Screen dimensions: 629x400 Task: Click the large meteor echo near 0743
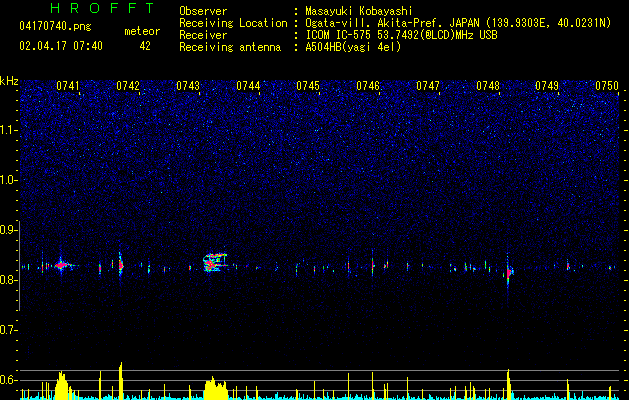pos(216,263)
